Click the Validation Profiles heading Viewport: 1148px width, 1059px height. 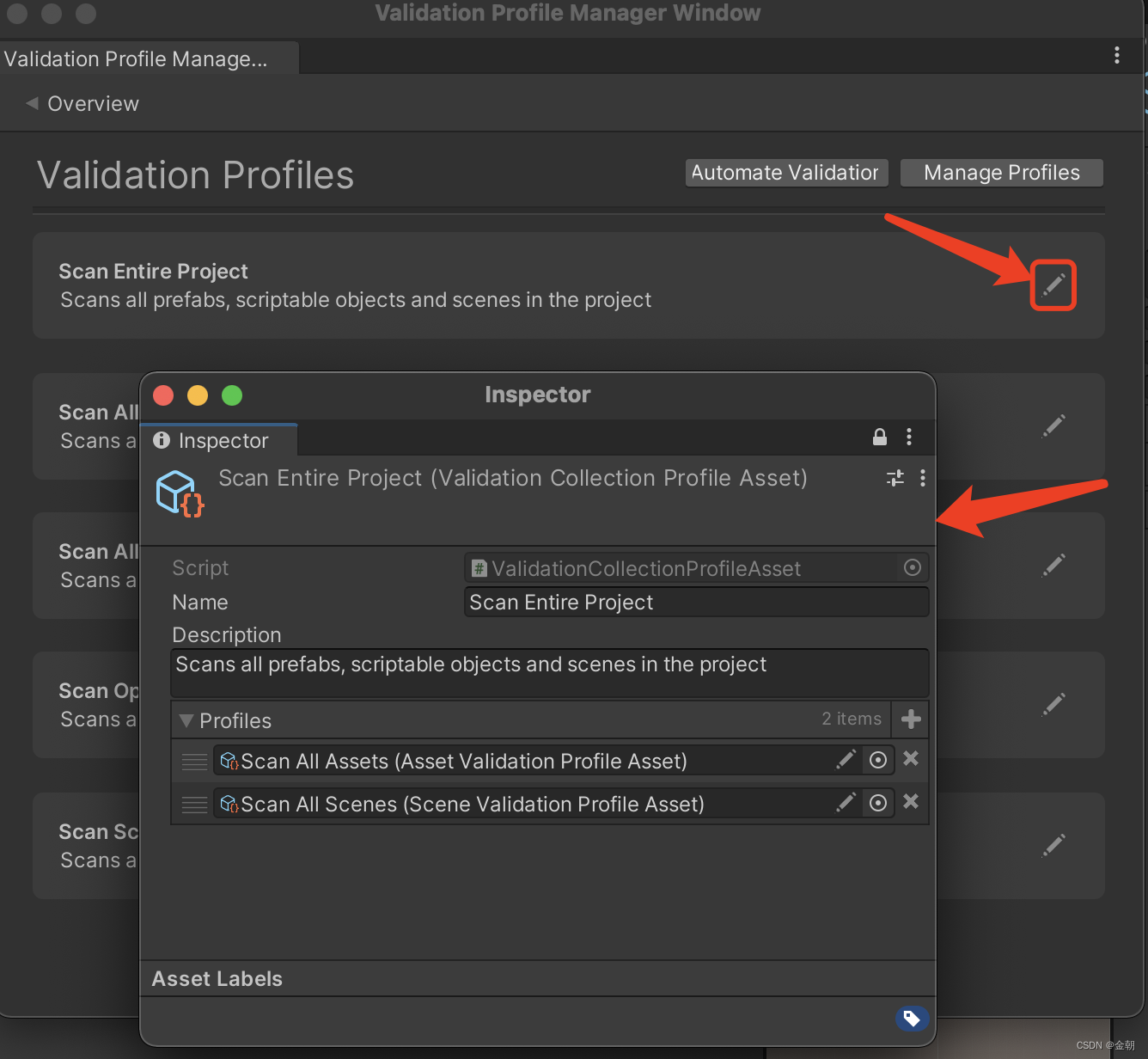[x=195, y=175]
